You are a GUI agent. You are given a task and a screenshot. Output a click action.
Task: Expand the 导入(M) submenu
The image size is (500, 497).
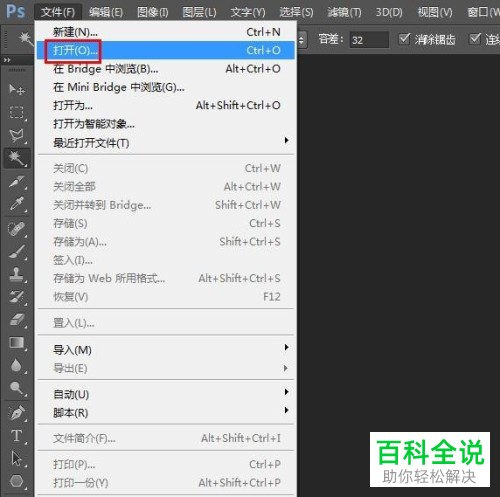tap(166, 350)
